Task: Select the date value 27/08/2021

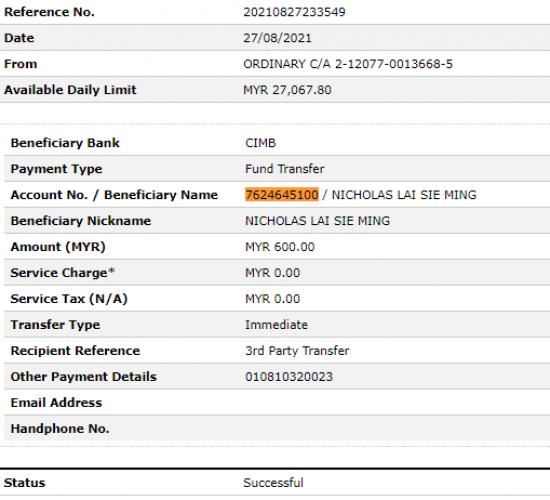Action: click(277, 38)
